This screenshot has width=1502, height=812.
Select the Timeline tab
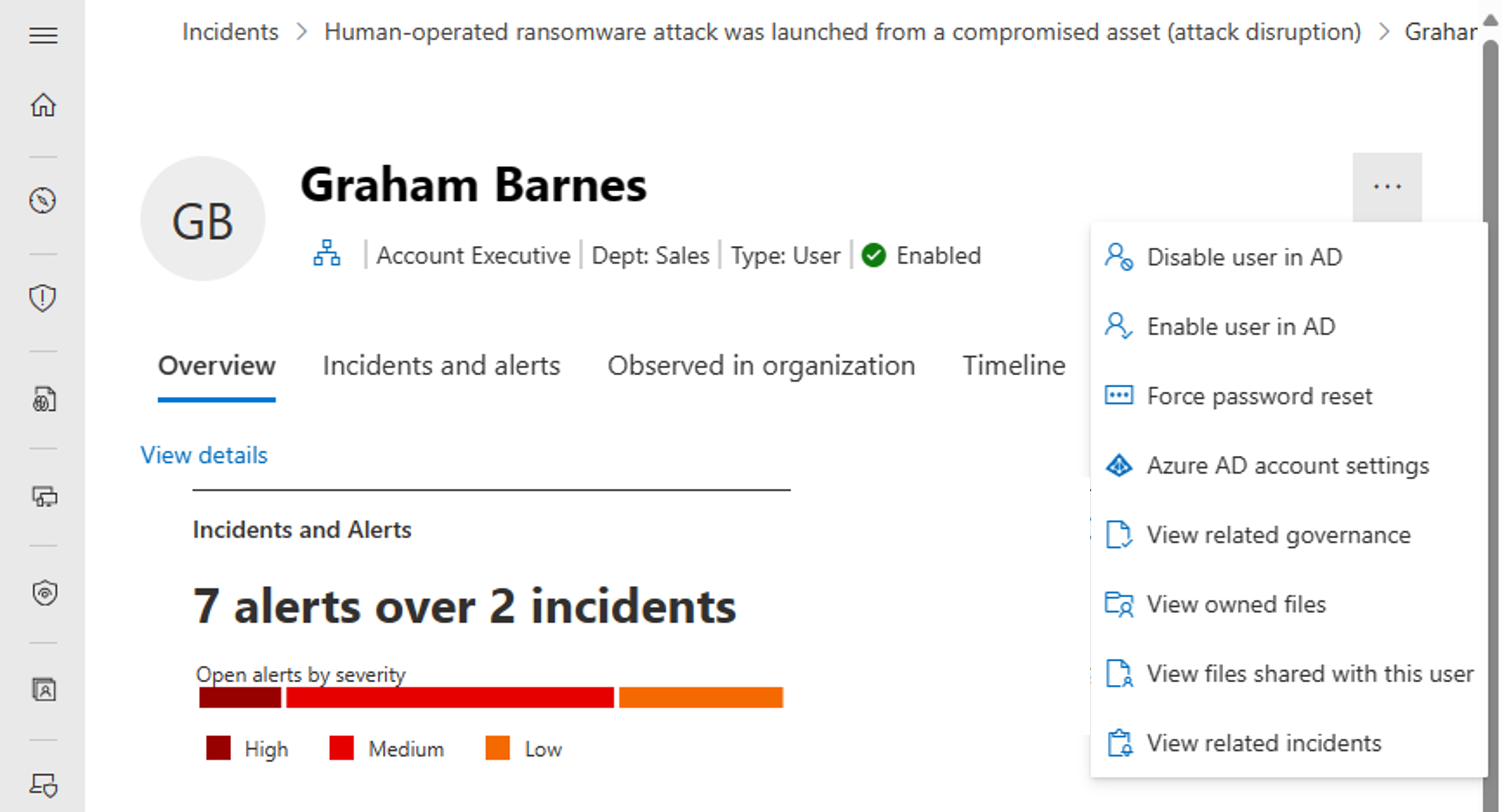tap(1013, 365)
